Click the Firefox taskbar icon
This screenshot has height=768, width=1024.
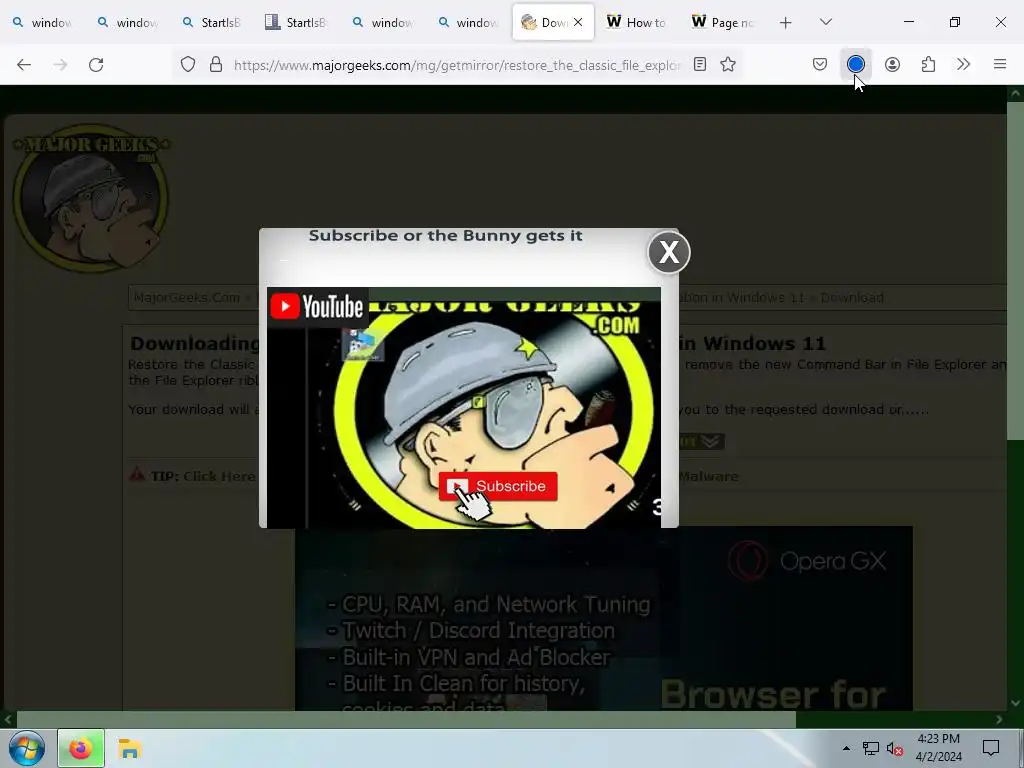point(81,748)
